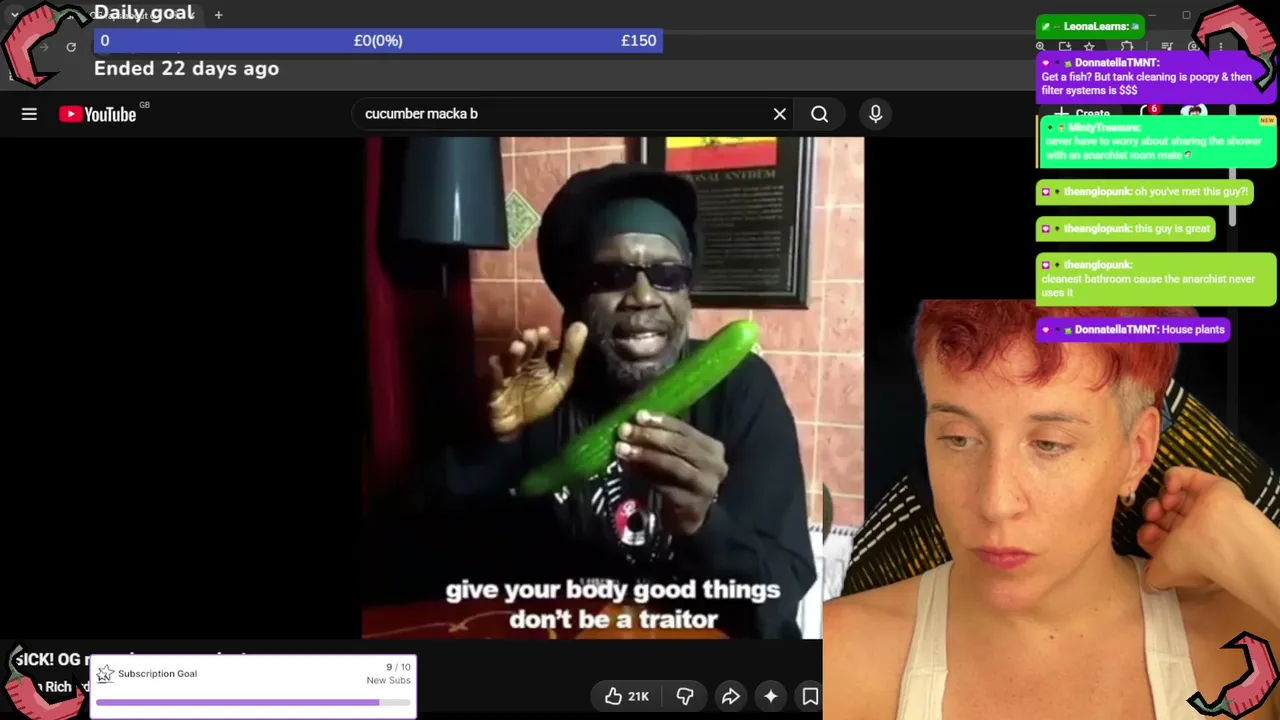Viewport: 1280px width, 720px height.
Task: Click the '£150' goal target amount
Action: point(639,41)
